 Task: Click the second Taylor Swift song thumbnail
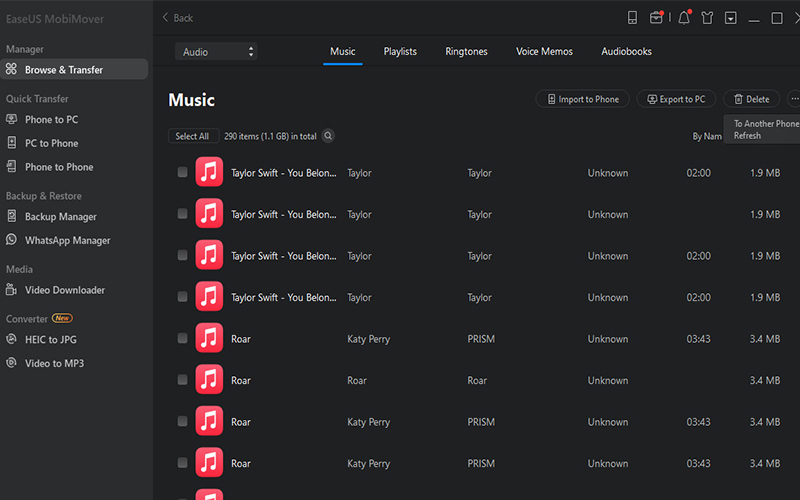(x=209, y=214)
